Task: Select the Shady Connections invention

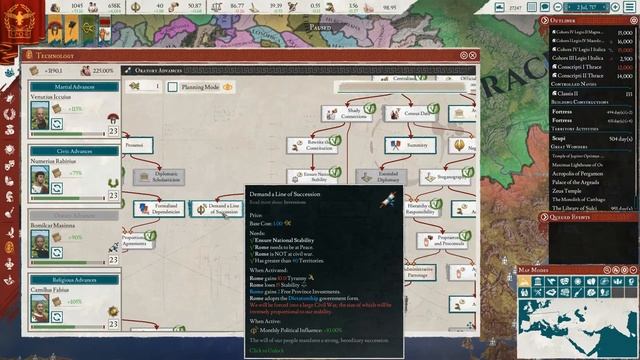Action: (347, 113)
